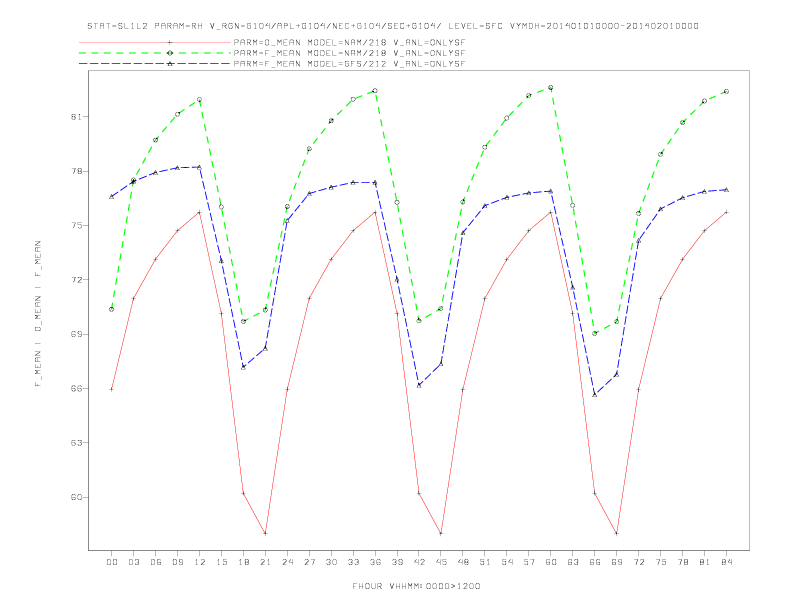Click the green dashed line sample in legend
Image resolution: width=792 pixels, height=612 pixels.
point(155,53)
